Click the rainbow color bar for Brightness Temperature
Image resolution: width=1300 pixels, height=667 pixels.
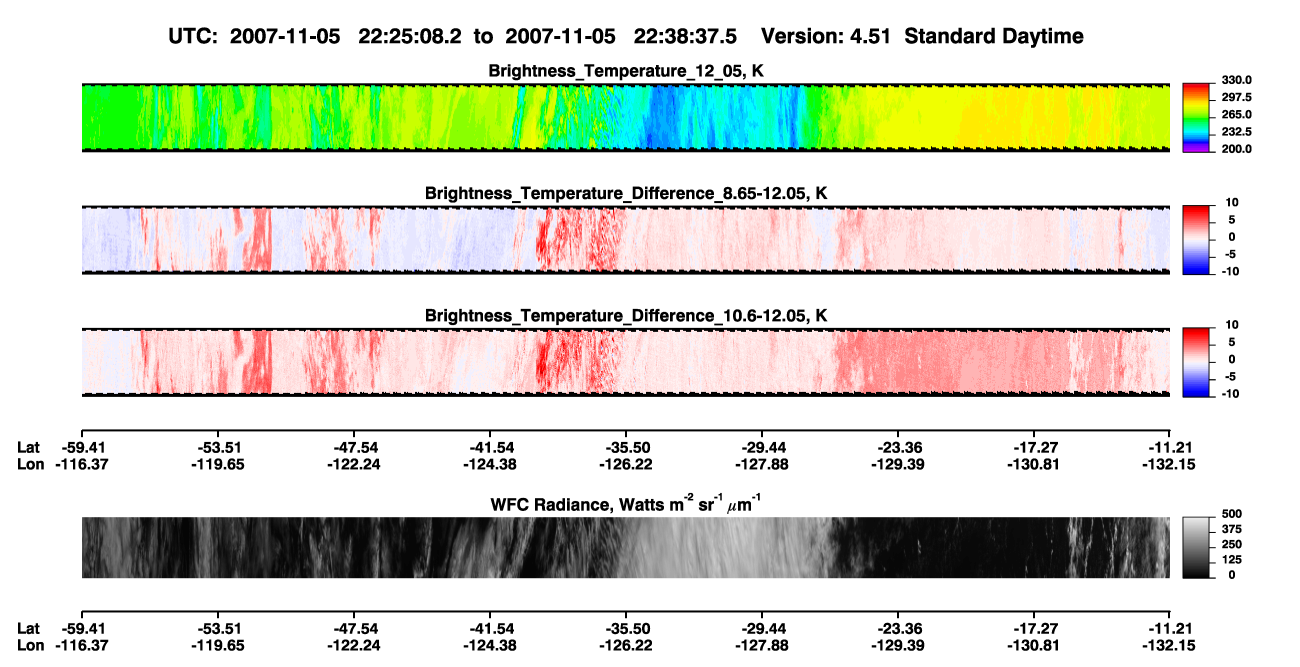[1195, 116]
